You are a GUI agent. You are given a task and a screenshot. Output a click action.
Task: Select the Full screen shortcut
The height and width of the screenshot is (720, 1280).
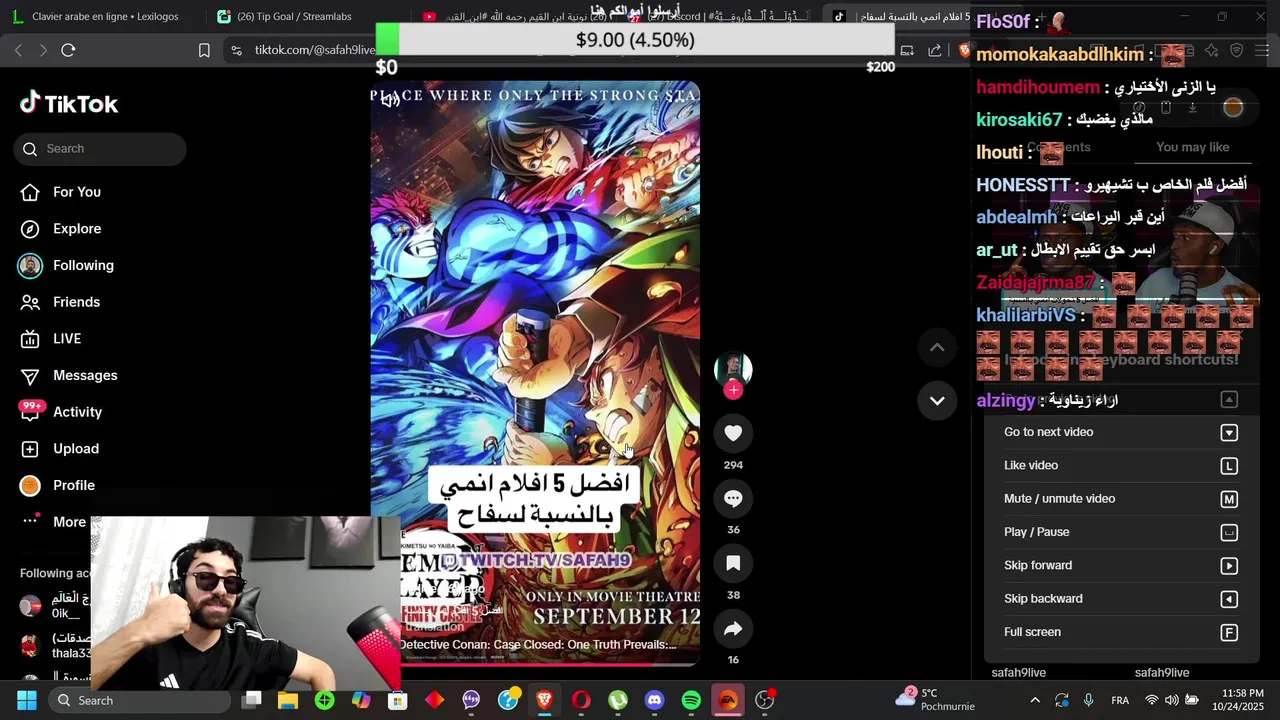(x=1121, y=632)
